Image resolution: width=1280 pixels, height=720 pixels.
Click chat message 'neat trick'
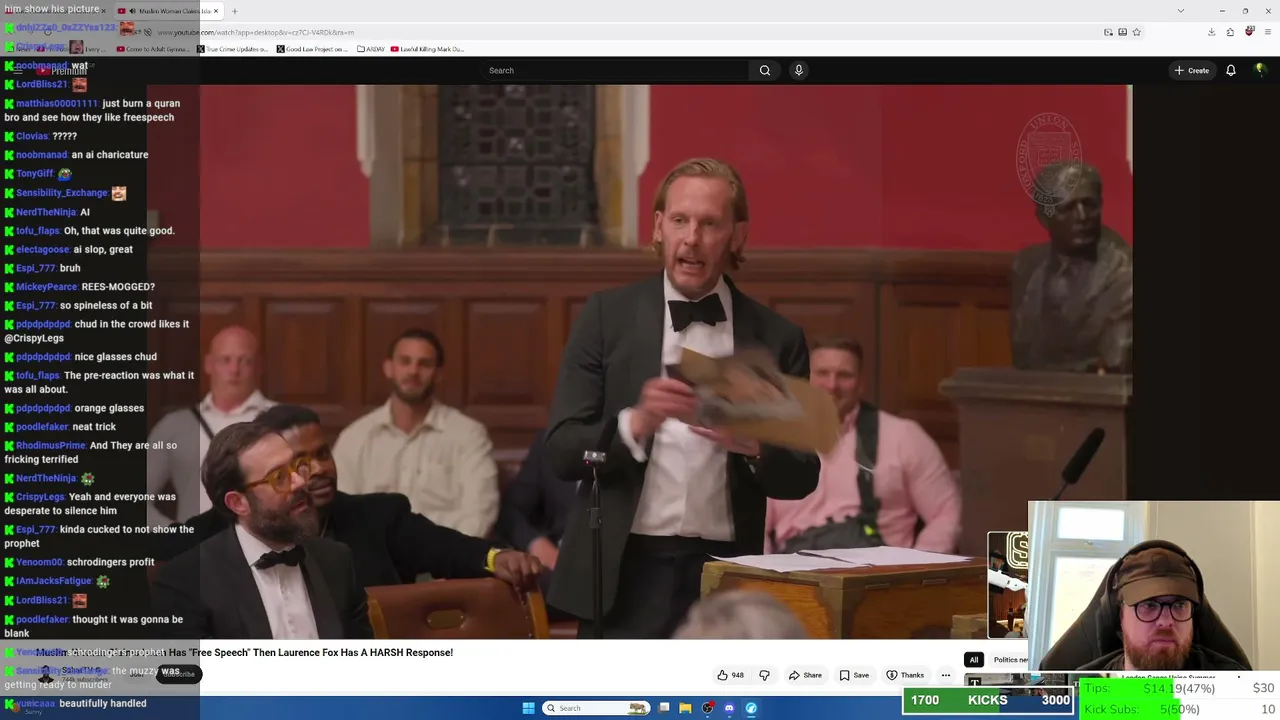click(x=94, y=427)
